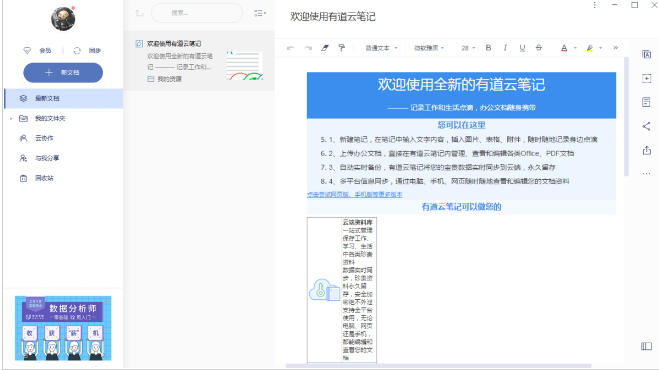Screen dimensions: 659x370
Task: Select the 欢迎使用有道云笔记 note in list
Action: click(199, 61)
